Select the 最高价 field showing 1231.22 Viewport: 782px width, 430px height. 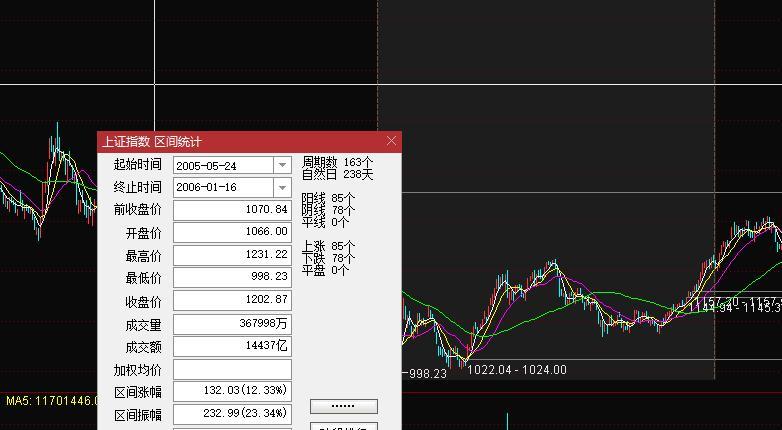(232, 256)
